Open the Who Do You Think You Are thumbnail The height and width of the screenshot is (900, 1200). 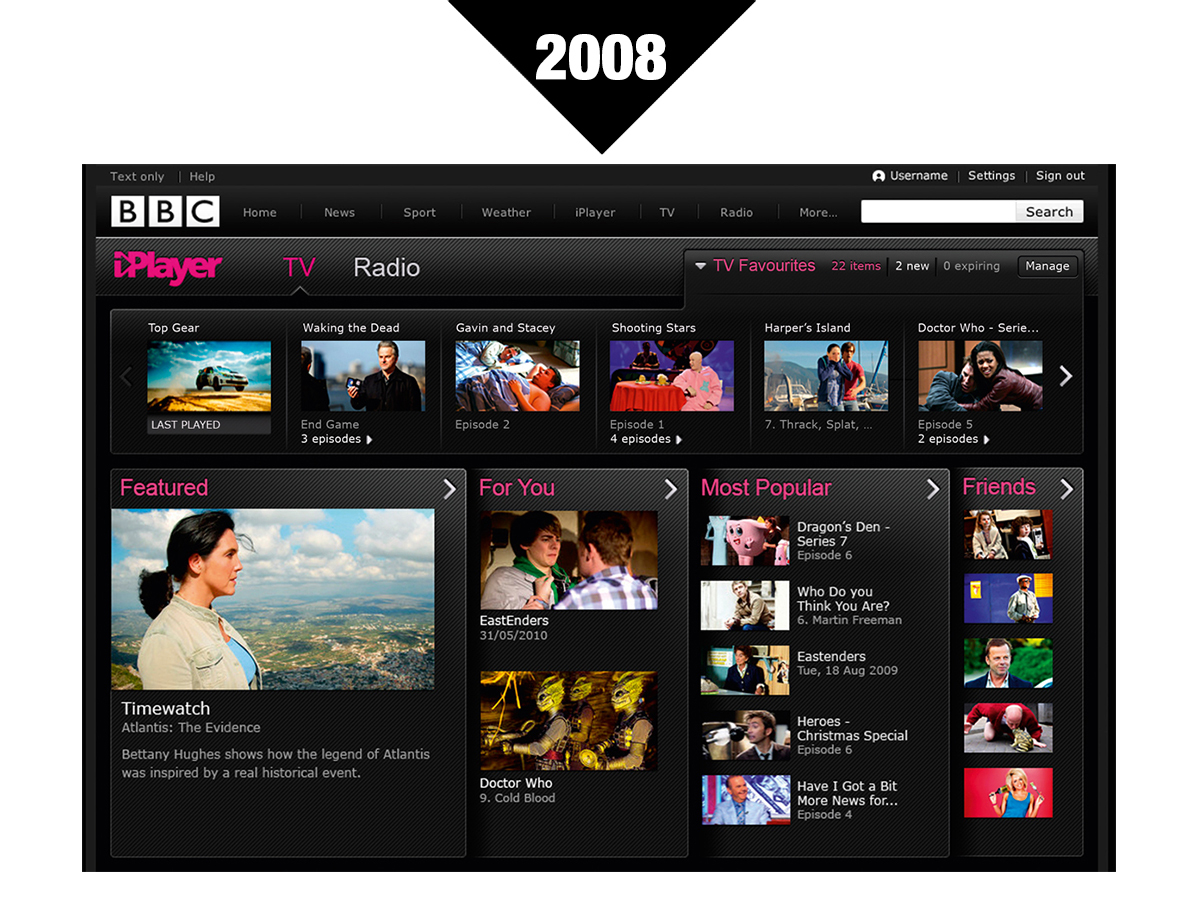click(745, 606)
